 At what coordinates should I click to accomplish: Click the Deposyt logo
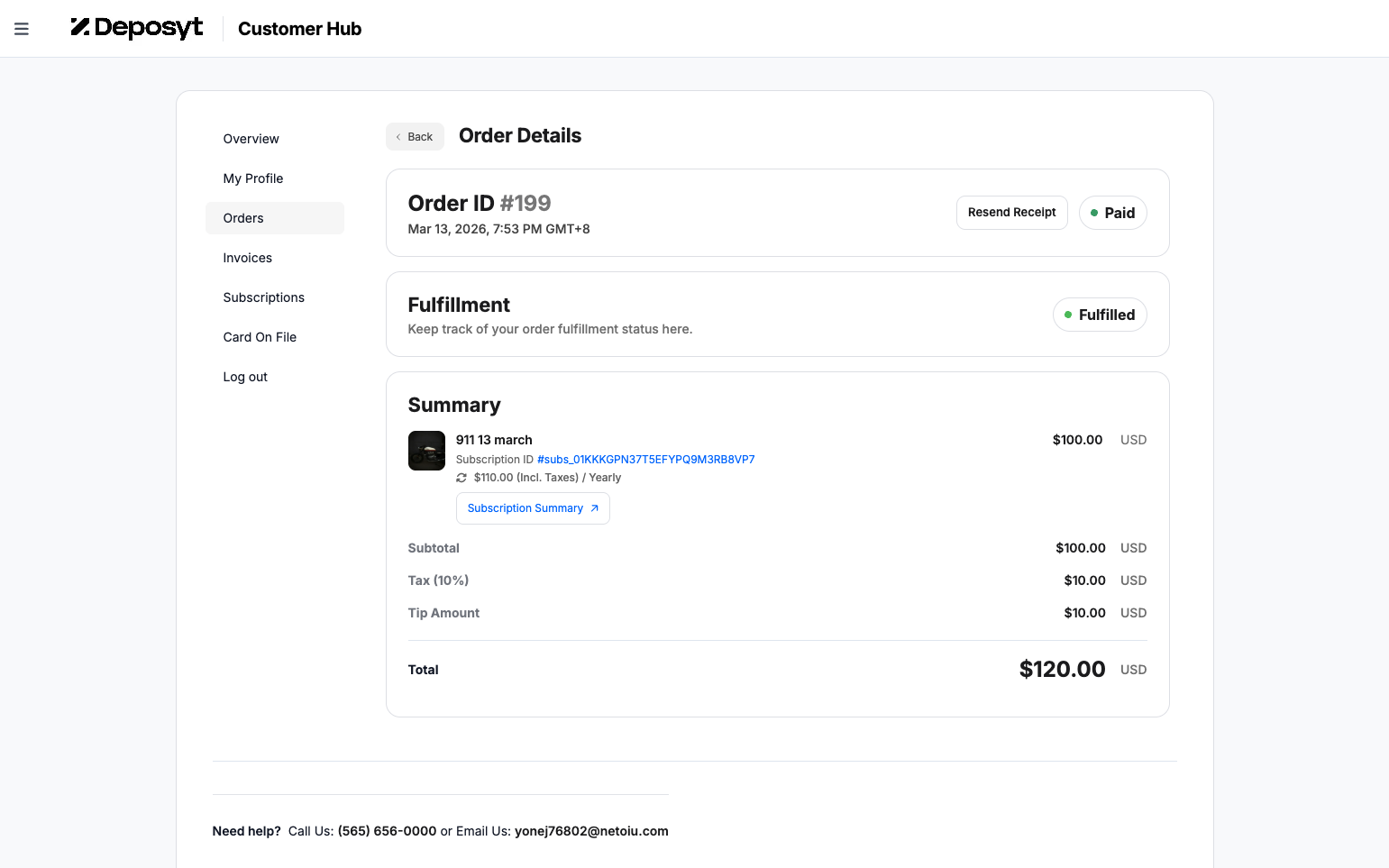(x=137, y=28)
